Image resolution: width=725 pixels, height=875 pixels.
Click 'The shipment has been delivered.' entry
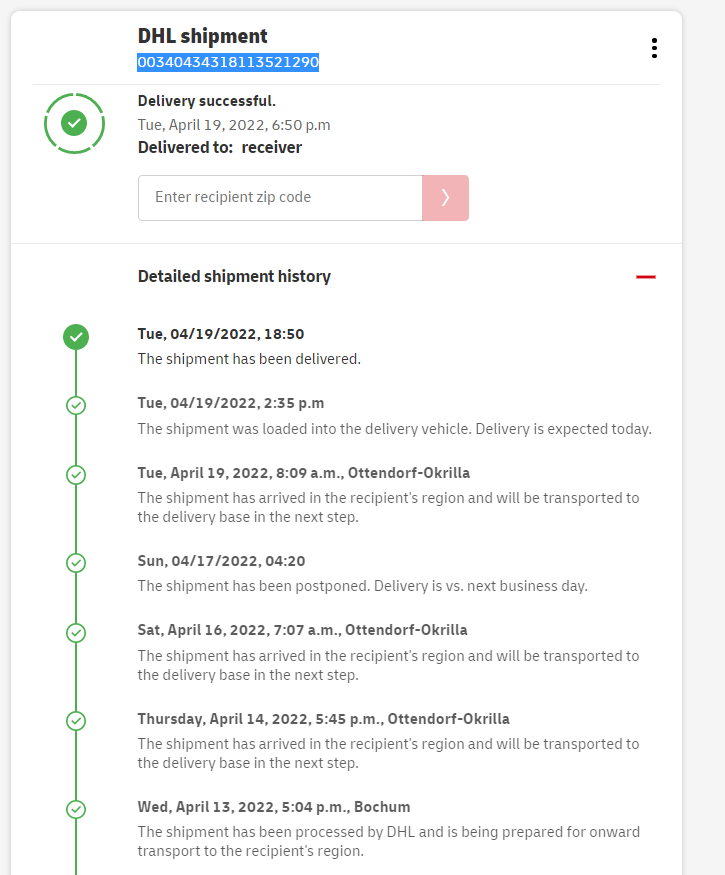(x=249, y=359)
